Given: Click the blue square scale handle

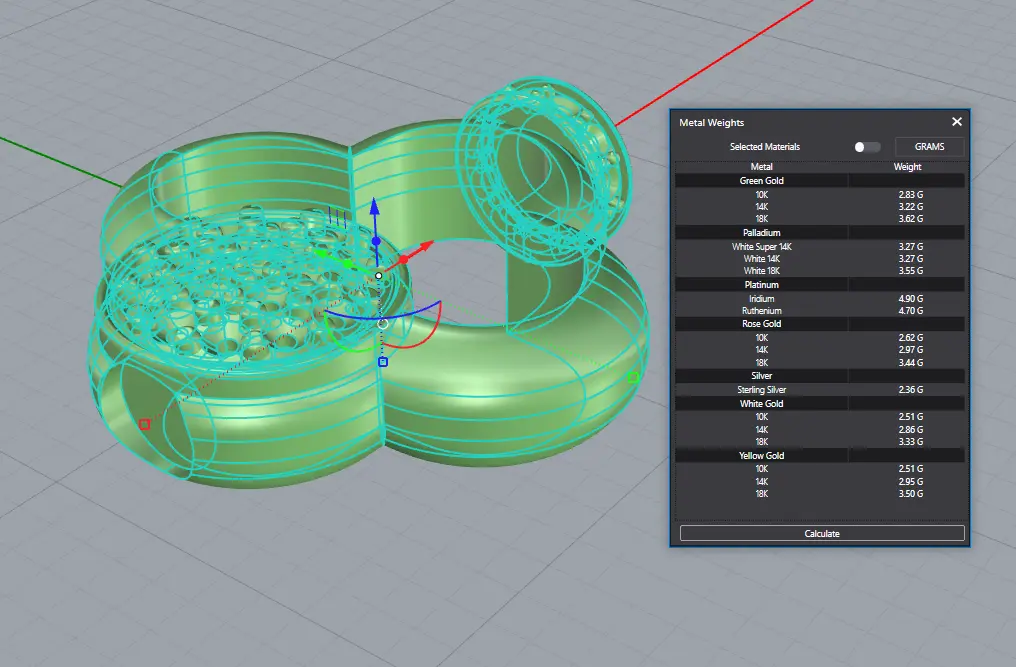Looking at the screenshot, I should 383,362.
